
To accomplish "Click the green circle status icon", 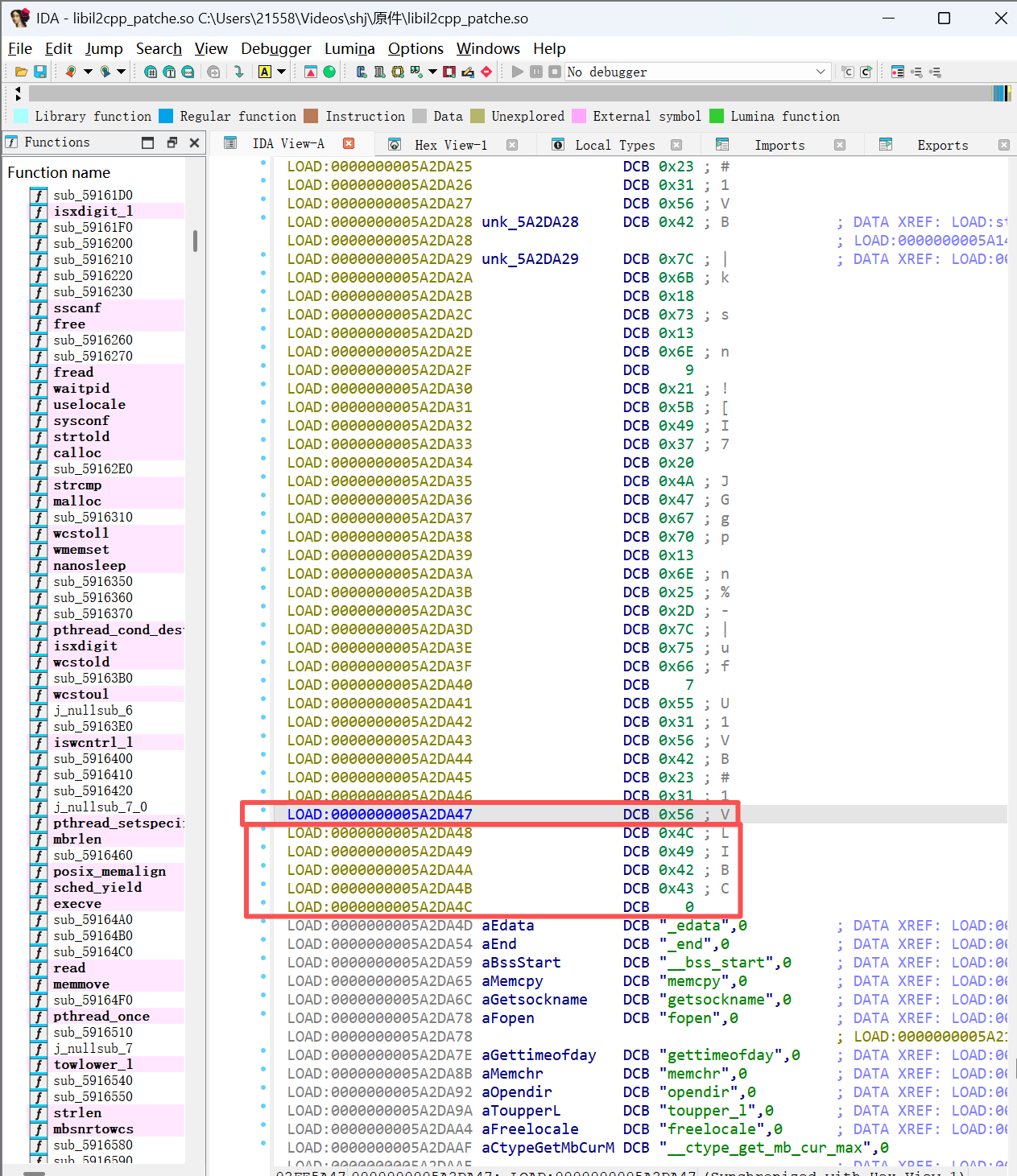I will 329,72.
